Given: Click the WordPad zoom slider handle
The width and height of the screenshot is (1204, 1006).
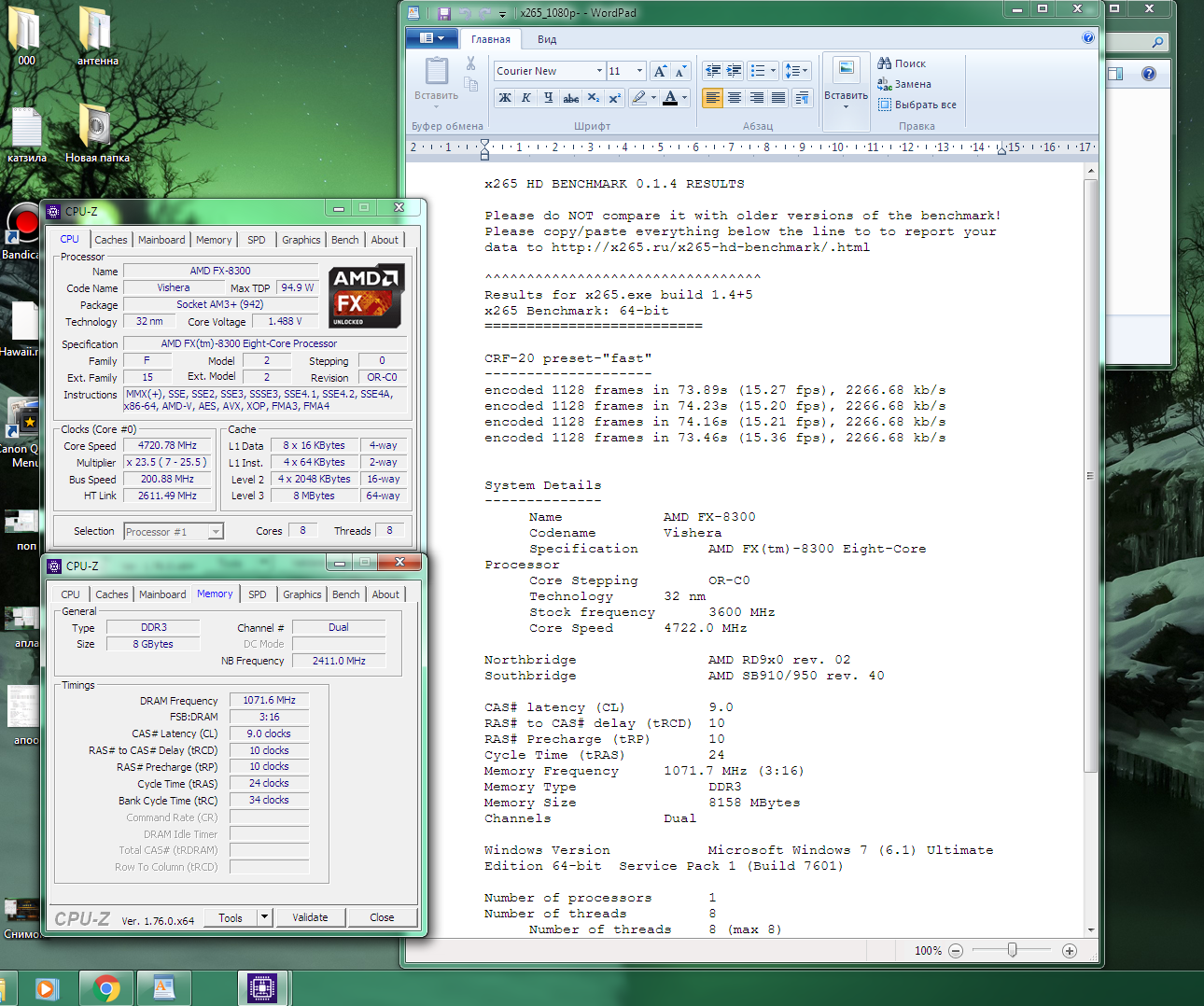Looking at the screenshot, I should point(1012,950).
